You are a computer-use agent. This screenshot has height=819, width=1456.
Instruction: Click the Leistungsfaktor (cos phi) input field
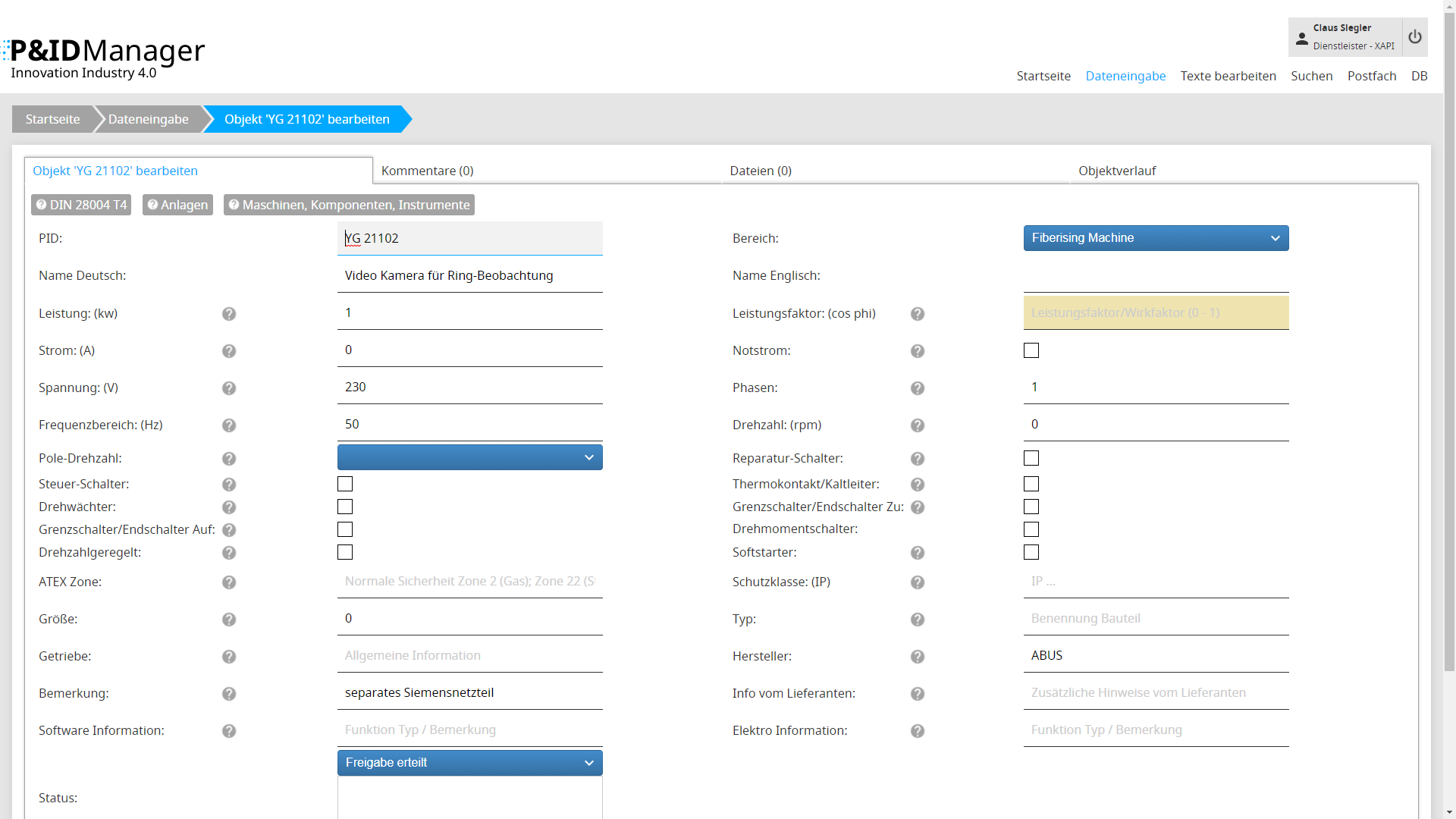(x=1156, y=312)
